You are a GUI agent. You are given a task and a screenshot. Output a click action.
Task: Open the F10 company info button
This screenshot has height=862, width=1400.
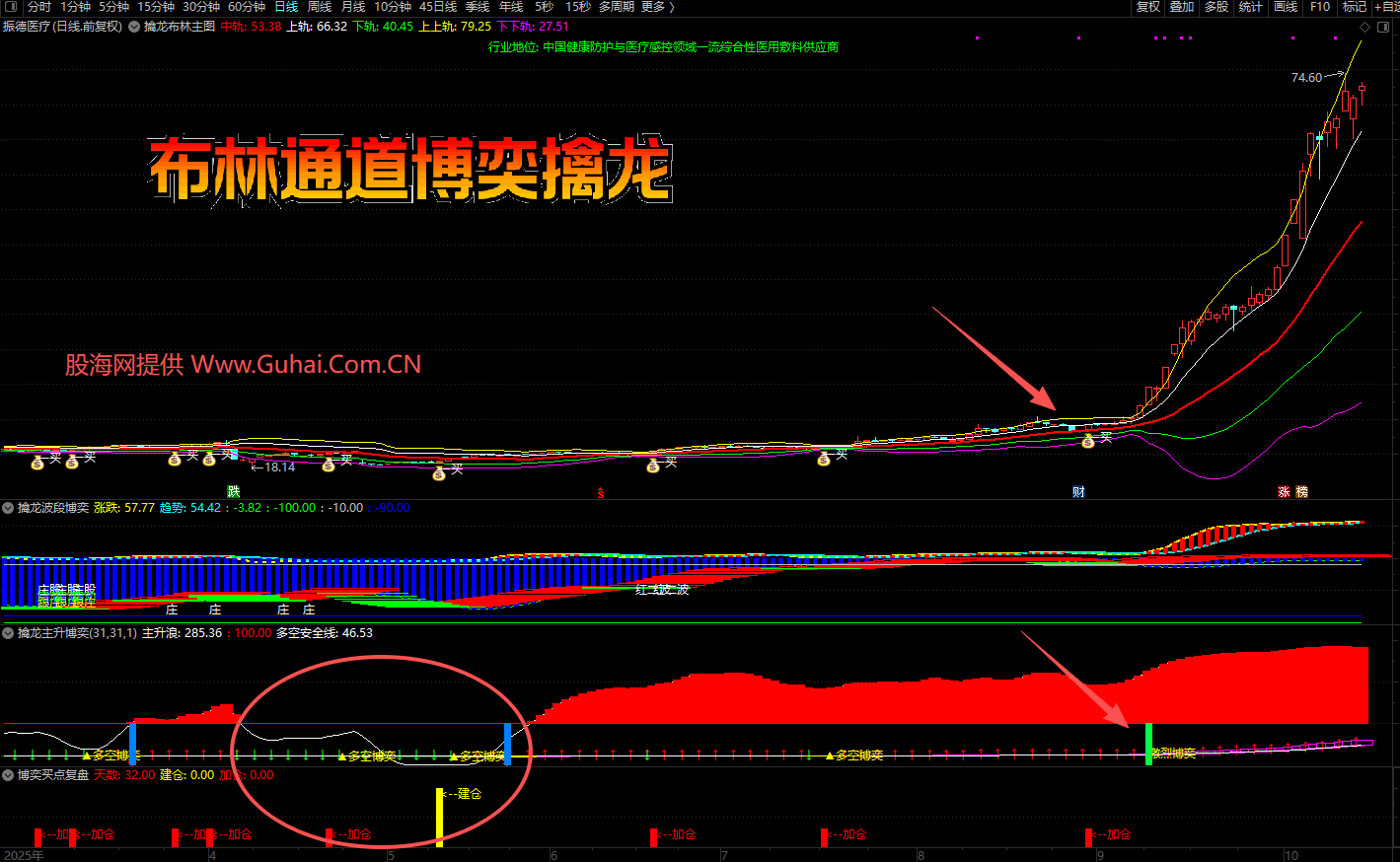[1320, 7]
